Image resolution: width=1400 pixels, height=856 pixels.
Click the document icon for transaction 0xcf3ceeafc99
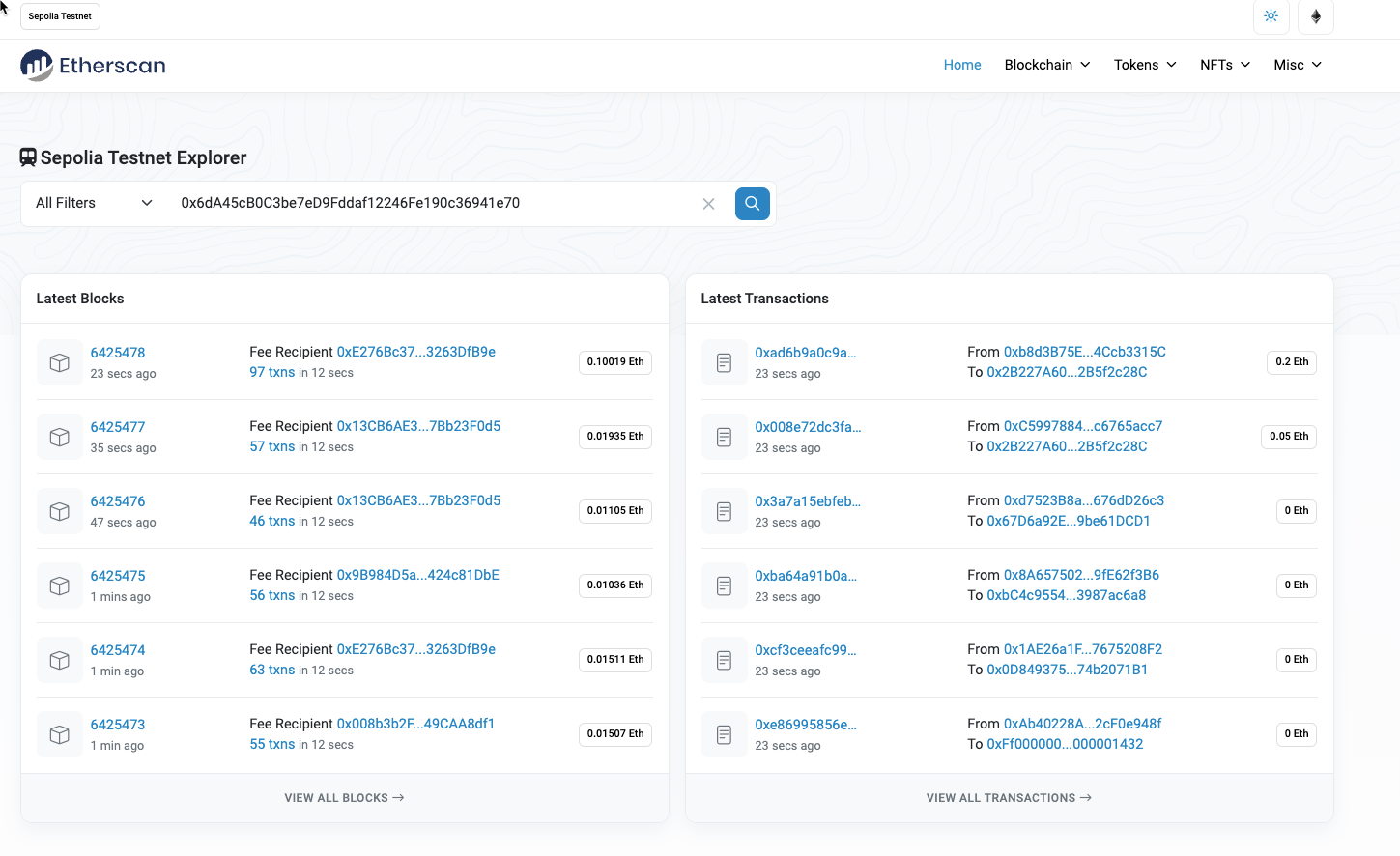[724, 660]
